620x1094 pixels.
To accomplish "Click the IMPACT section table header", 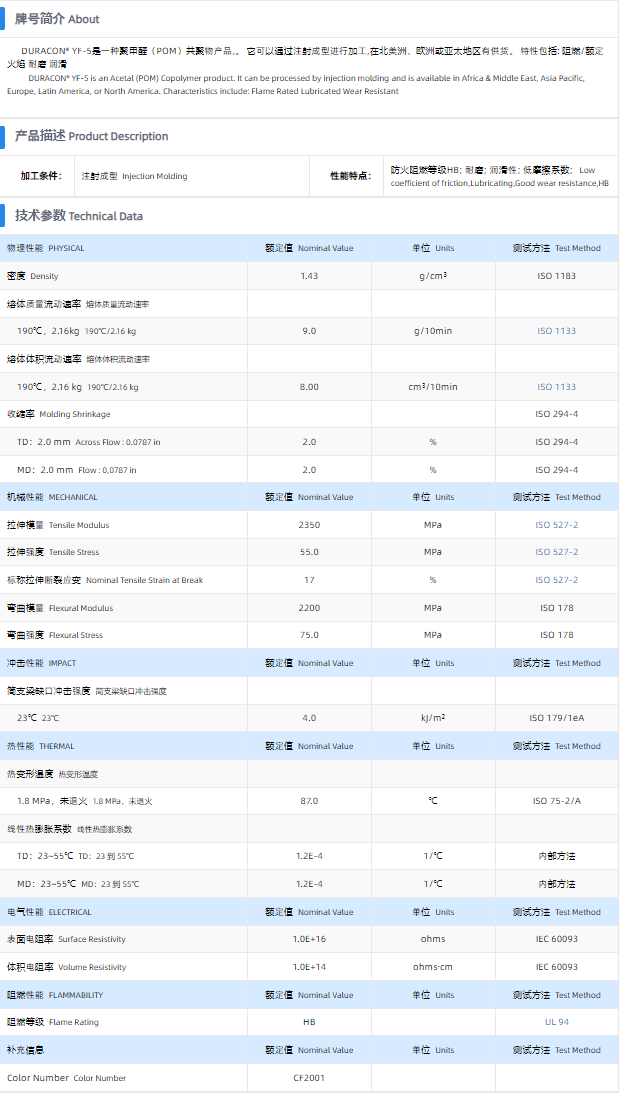I will point(41,663).
